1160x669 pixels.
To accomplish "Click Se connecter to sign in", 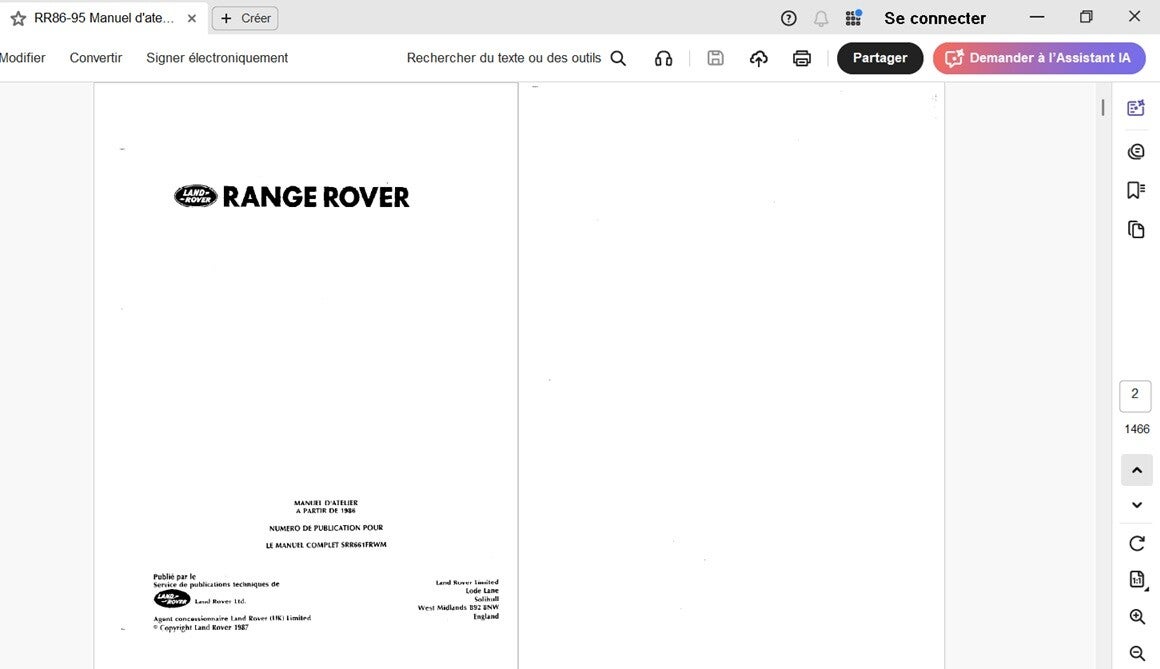I will (935, 19).
